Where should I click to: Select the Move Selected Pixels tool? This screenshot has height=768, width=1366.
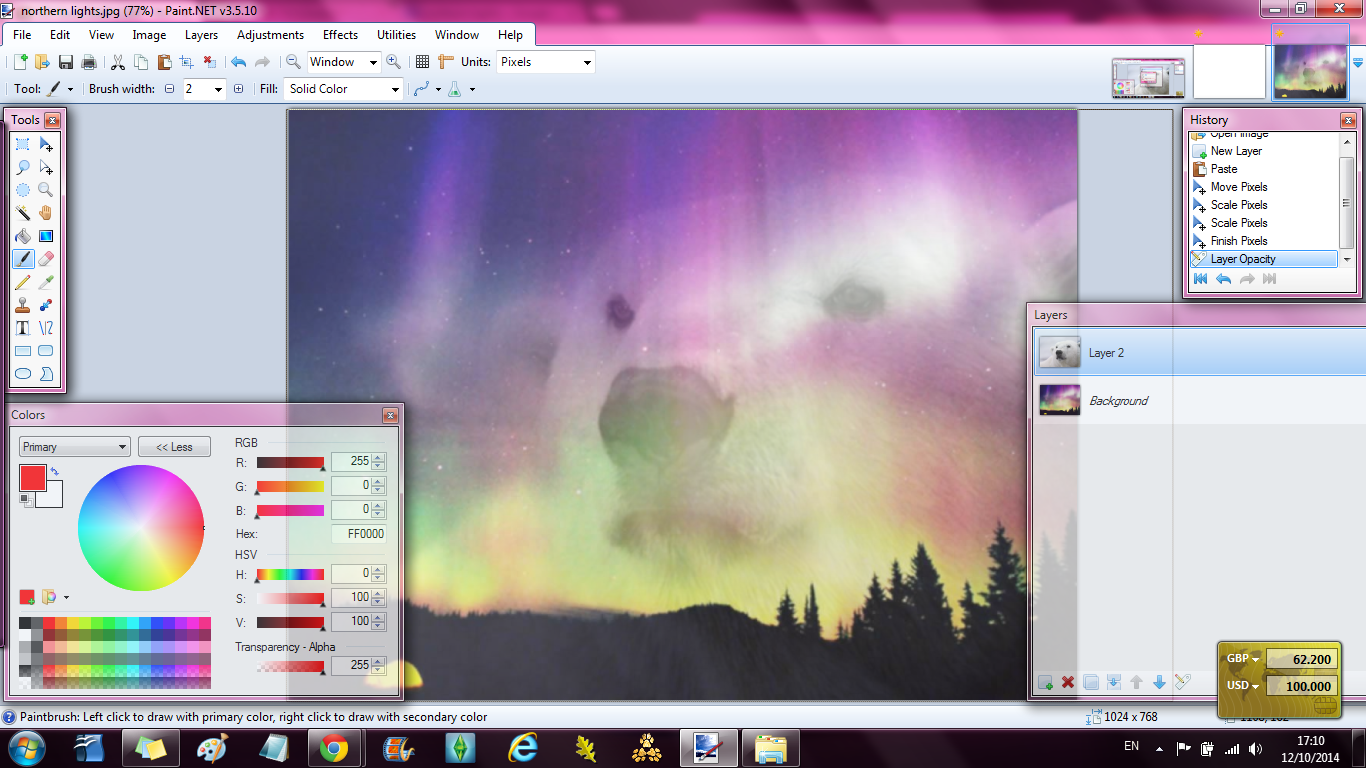[x=46, y=144]
